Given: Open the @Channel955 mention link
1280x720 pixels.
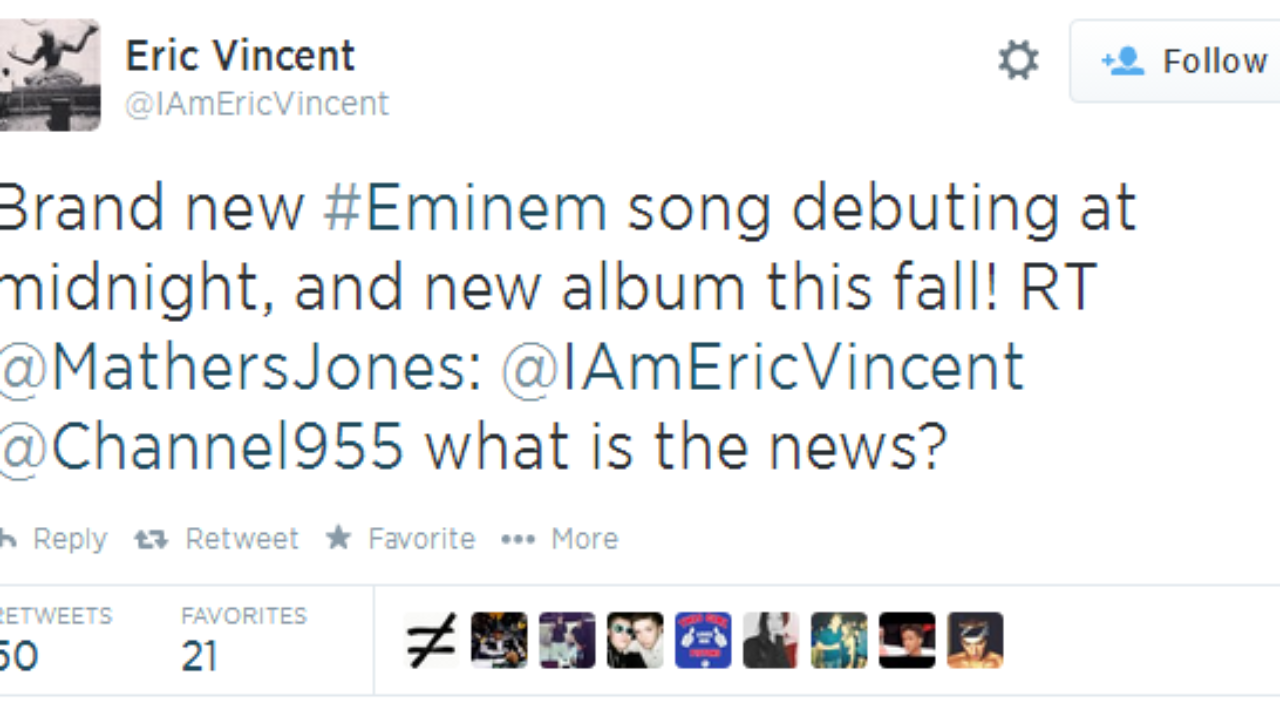Looking at the screenshot, I should click(x=201, y=445).
